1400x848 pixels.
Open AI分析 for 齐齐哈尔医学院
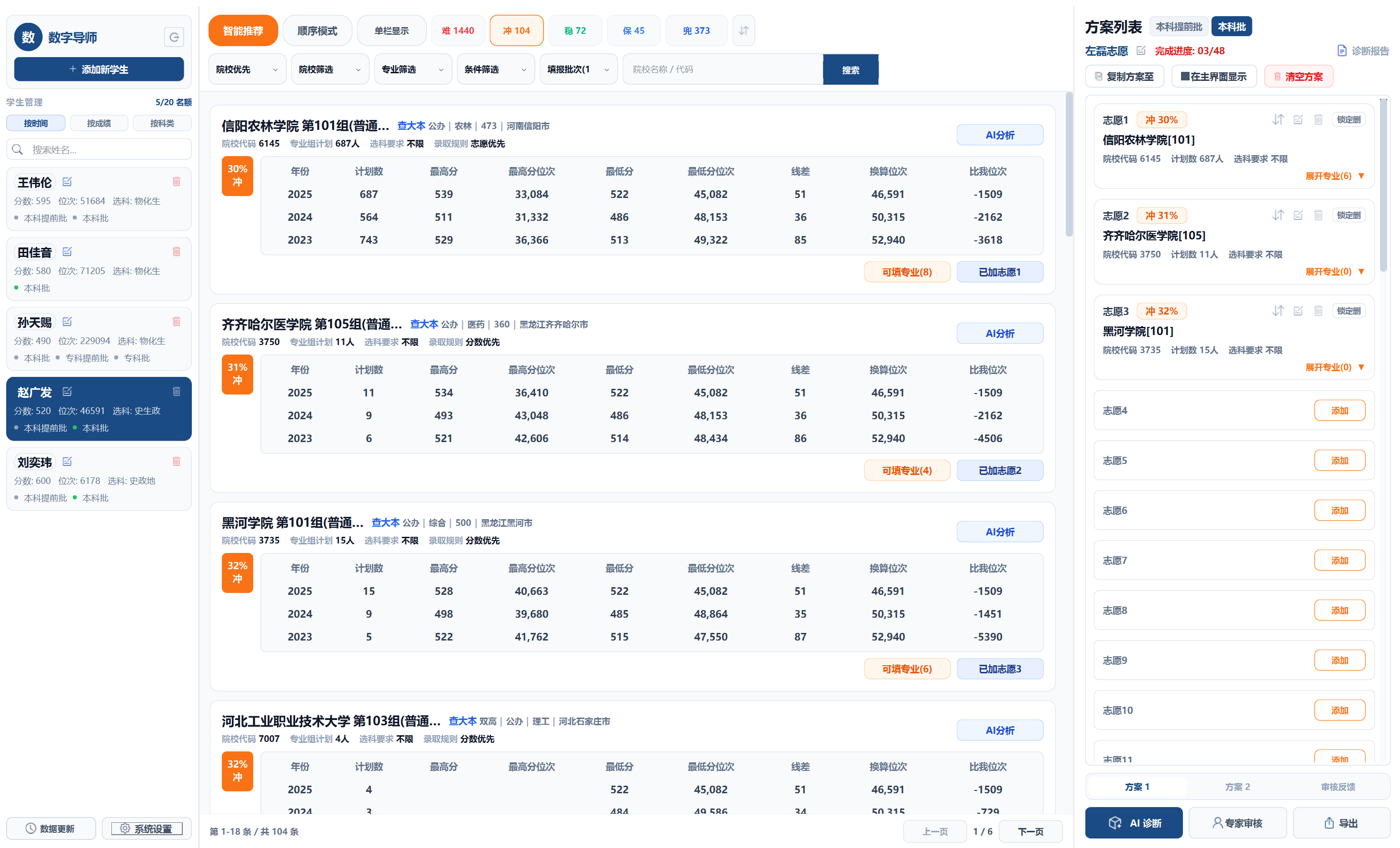point(1000,334)
